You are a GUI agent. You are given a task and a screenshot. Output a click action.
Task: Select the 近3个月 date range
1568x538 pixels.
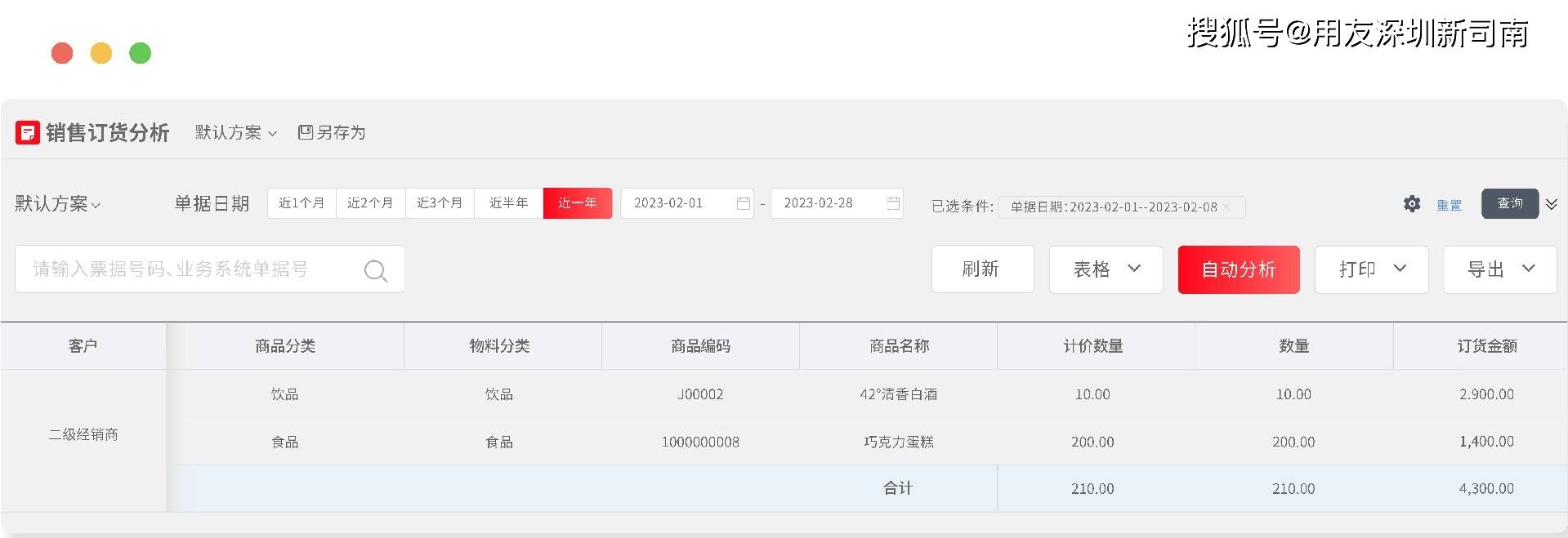(440, 203)
